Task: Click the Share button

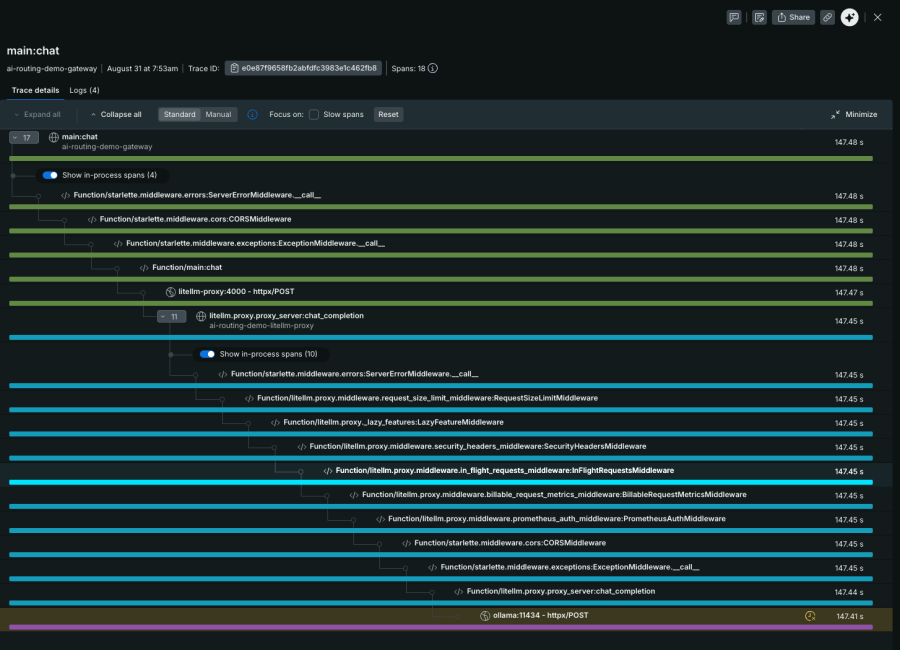Action: 793,17
